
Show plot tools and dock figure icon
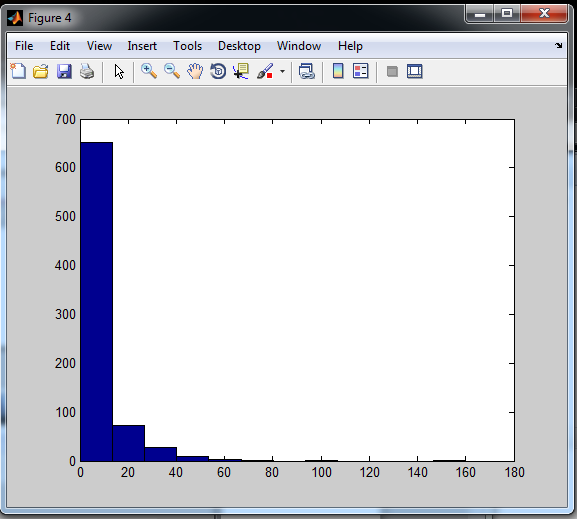(x=415, y=71)
